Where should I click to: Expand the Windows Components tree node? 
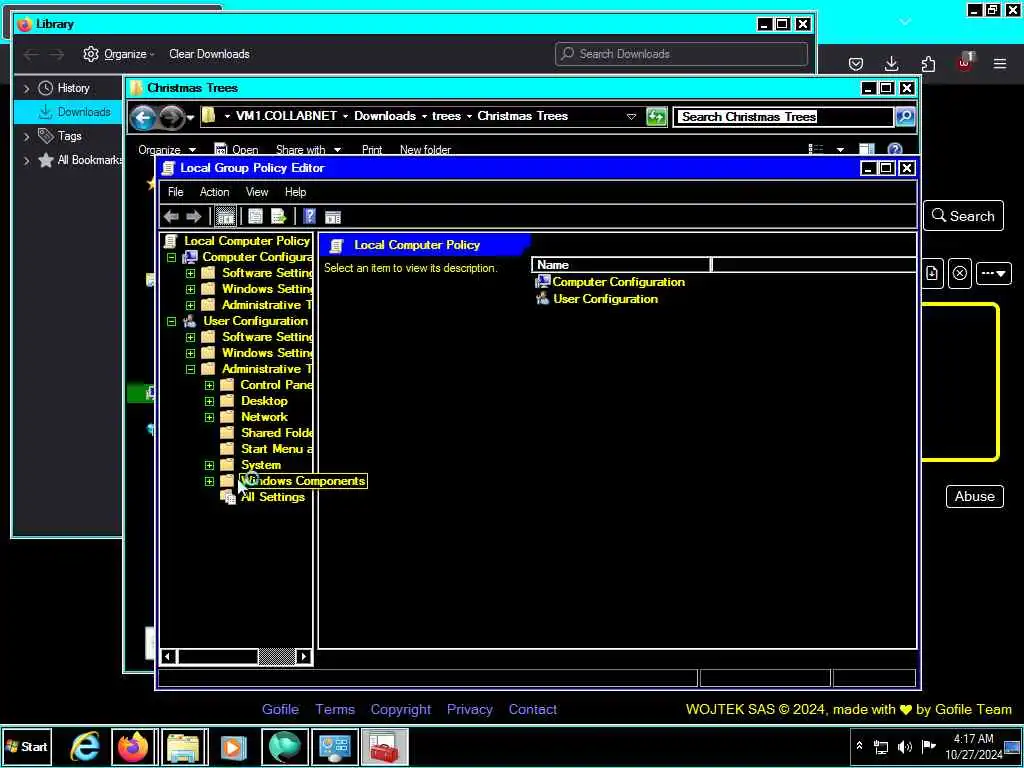[x=209, y=481]
